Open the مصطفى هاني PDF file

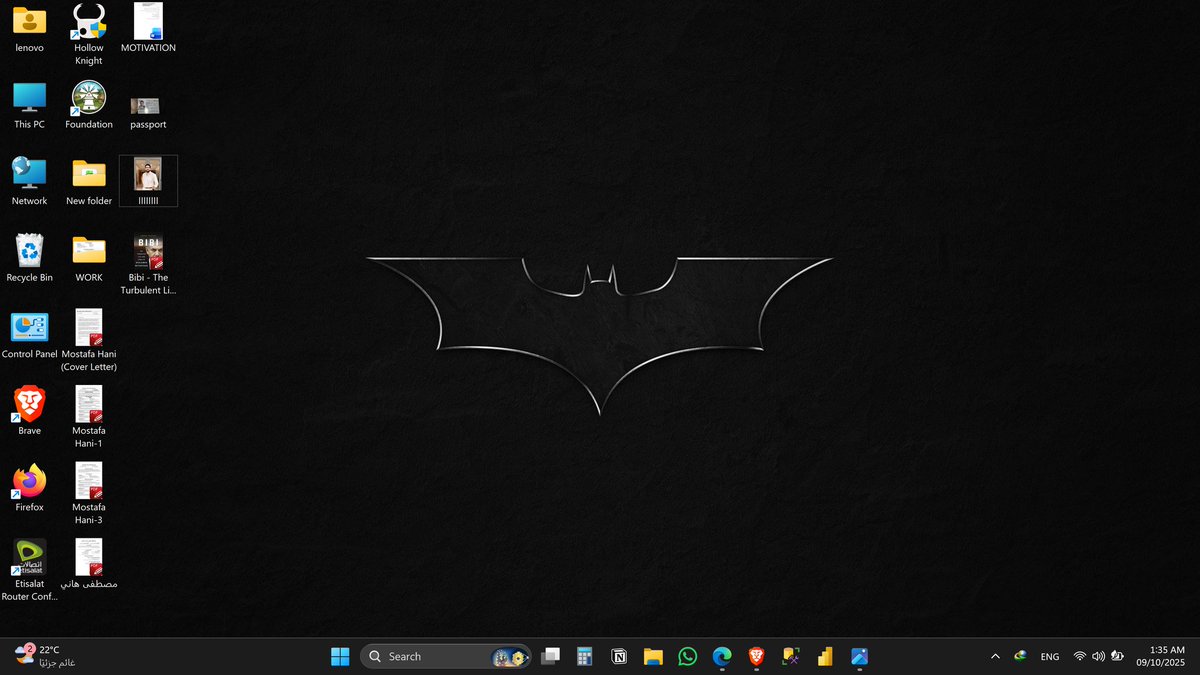pos(89,564)
